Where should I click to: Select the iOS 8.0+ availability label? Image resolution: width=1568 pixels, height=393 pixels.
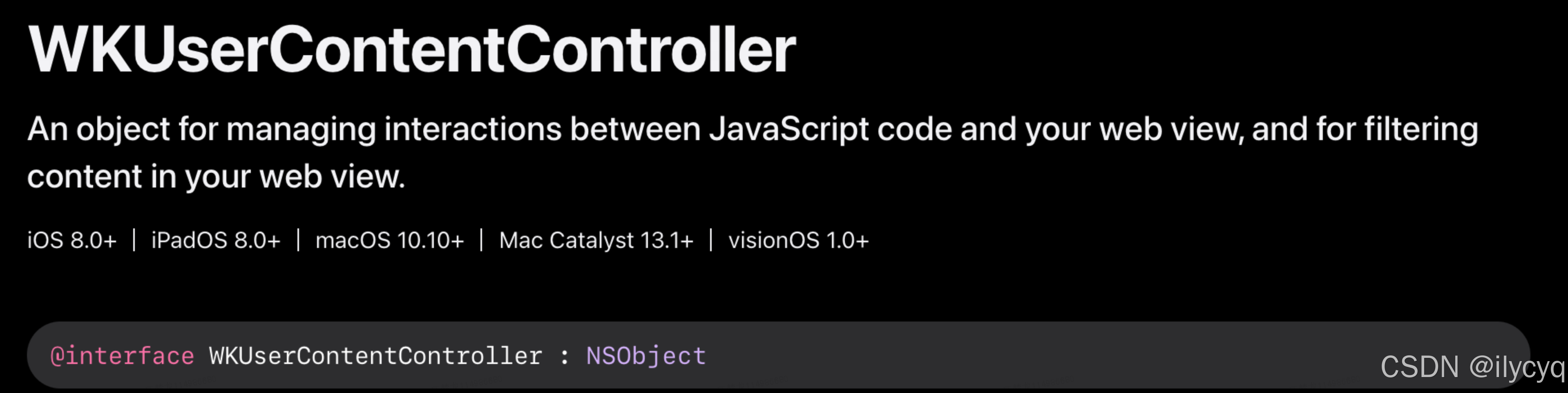tap(72, 240)
